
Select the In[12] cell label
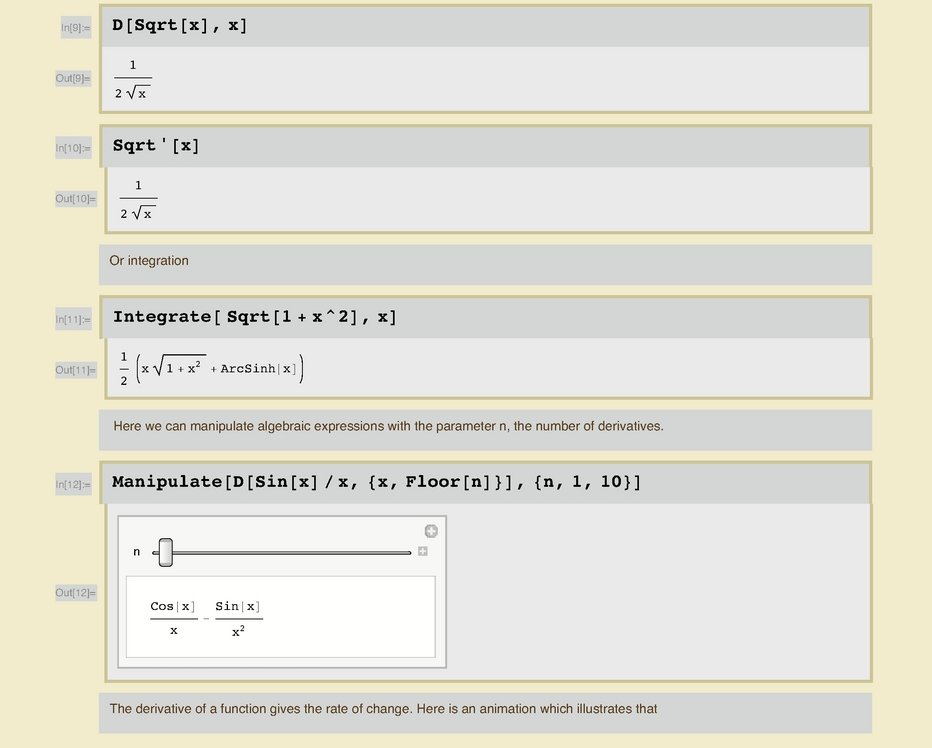(73, 485)
